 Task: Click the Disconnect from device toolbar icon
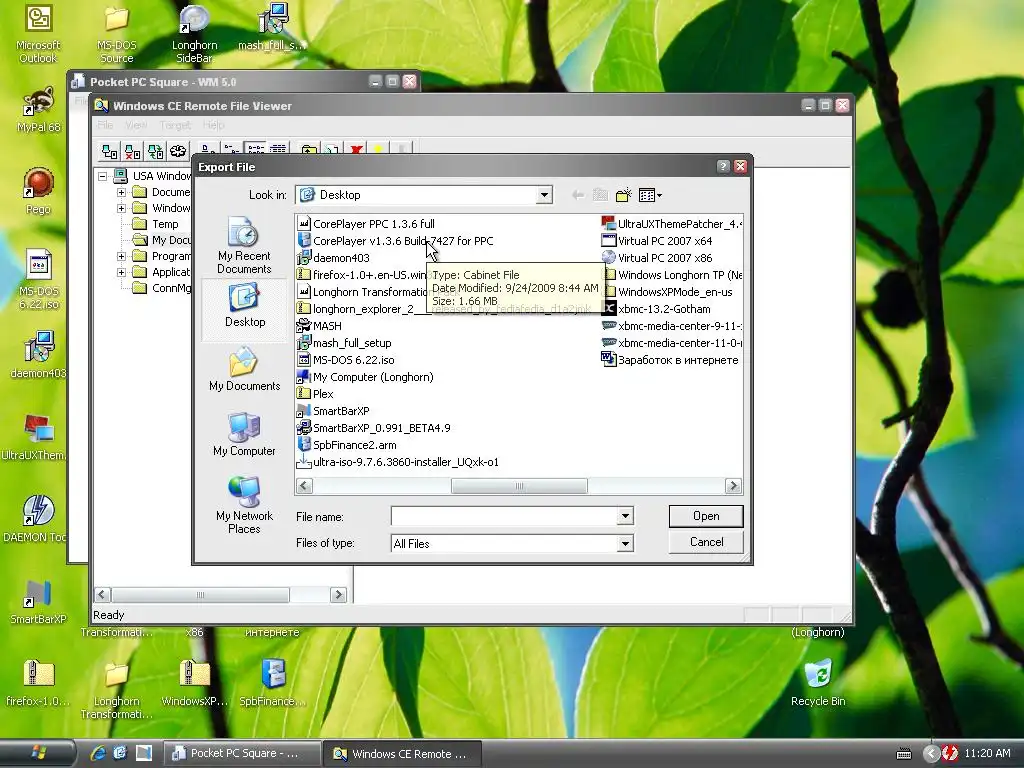(x=132, y=152)
